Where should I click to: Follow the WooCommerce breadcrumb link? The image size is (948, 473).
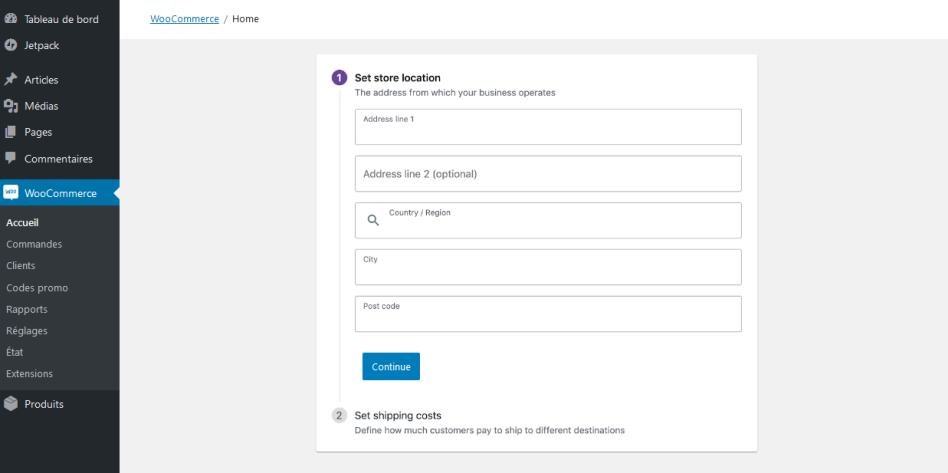point(184,19)
